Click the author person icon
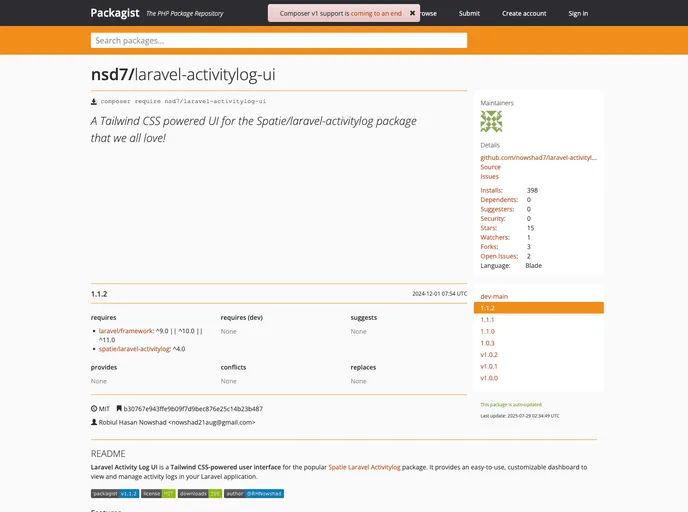Image resolution: width=688 pixels, height=512 pixels. point(93,422)
